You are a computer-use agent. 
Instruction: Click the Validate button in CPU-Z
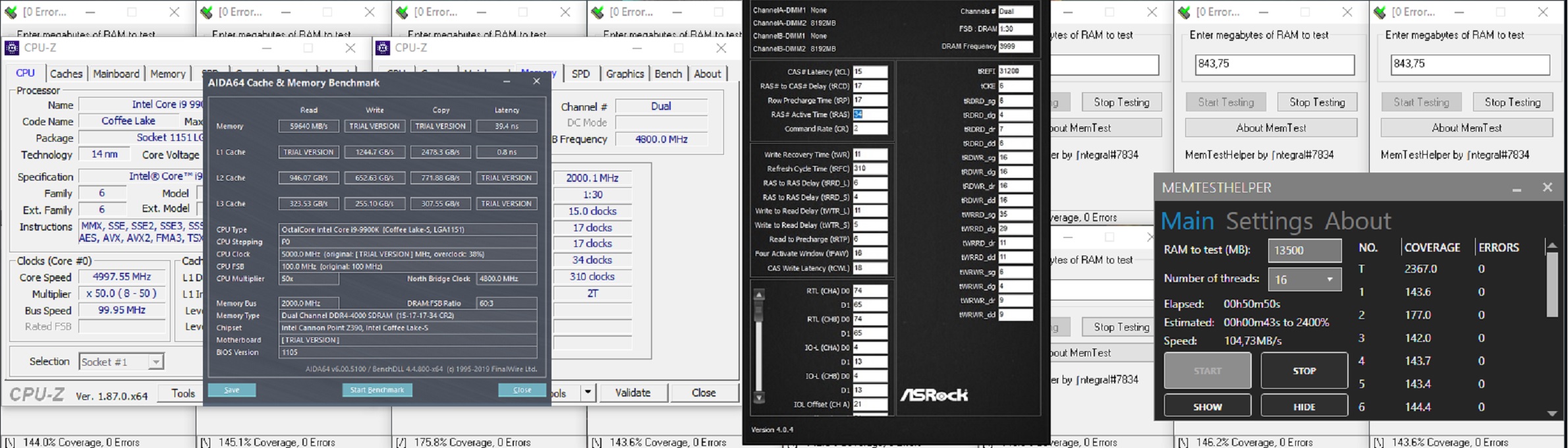coord(632,393)
